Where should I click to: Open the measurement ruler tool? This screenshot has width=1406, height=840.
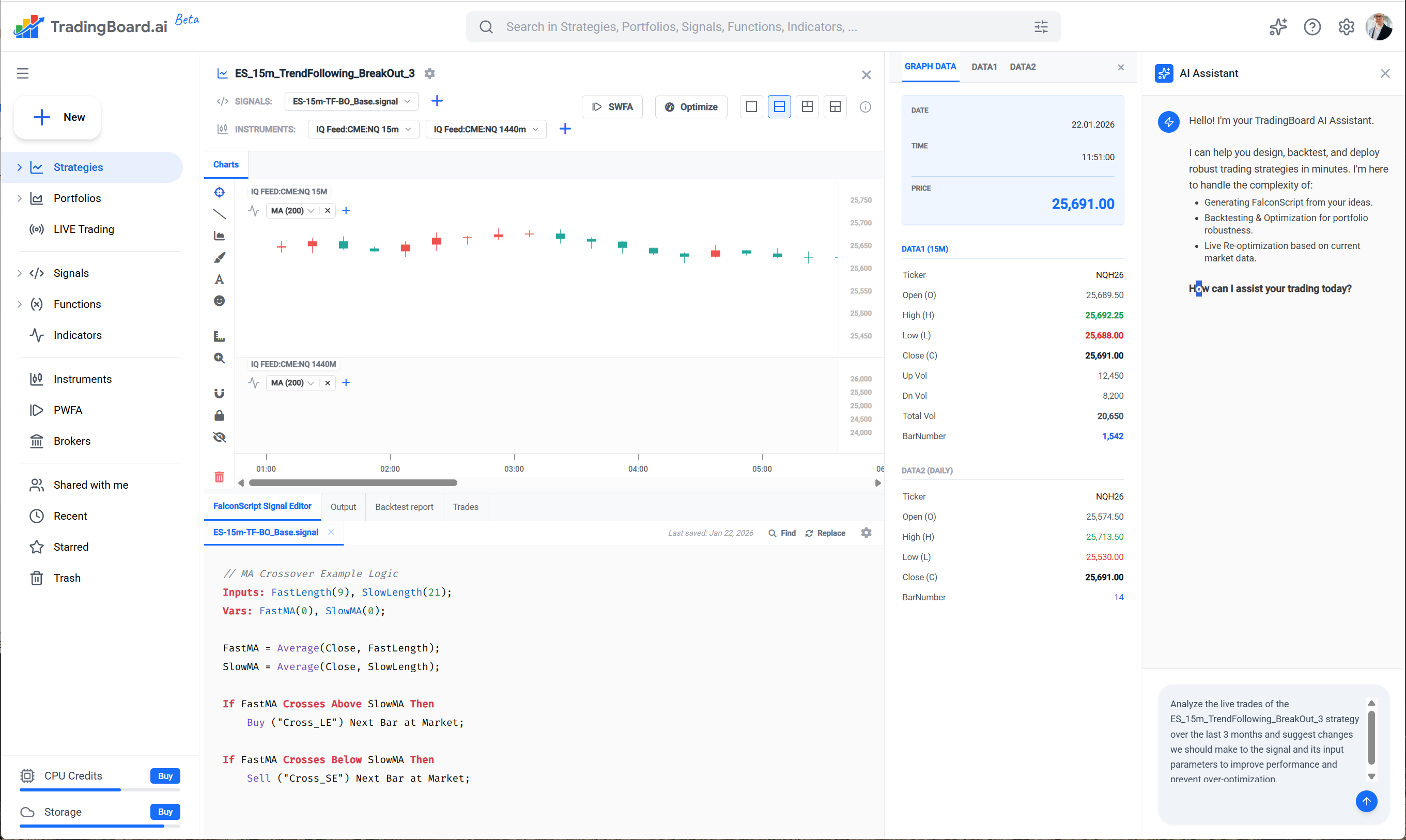click(x=219, y=336)
